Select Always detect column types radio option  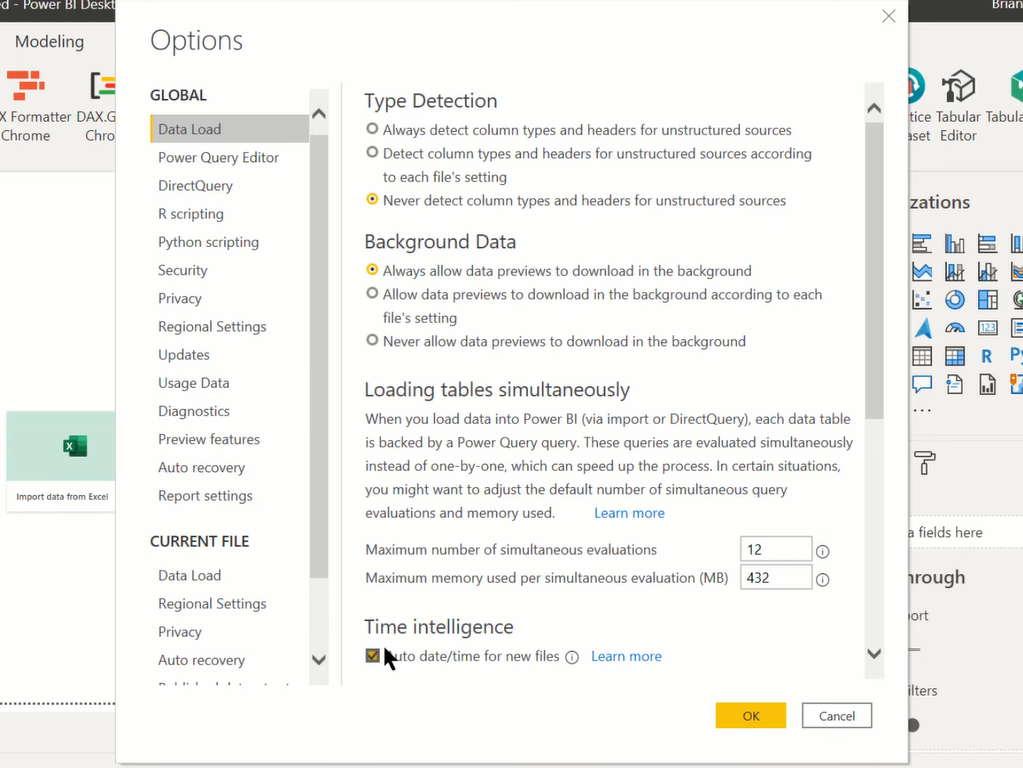pos(372,129)
